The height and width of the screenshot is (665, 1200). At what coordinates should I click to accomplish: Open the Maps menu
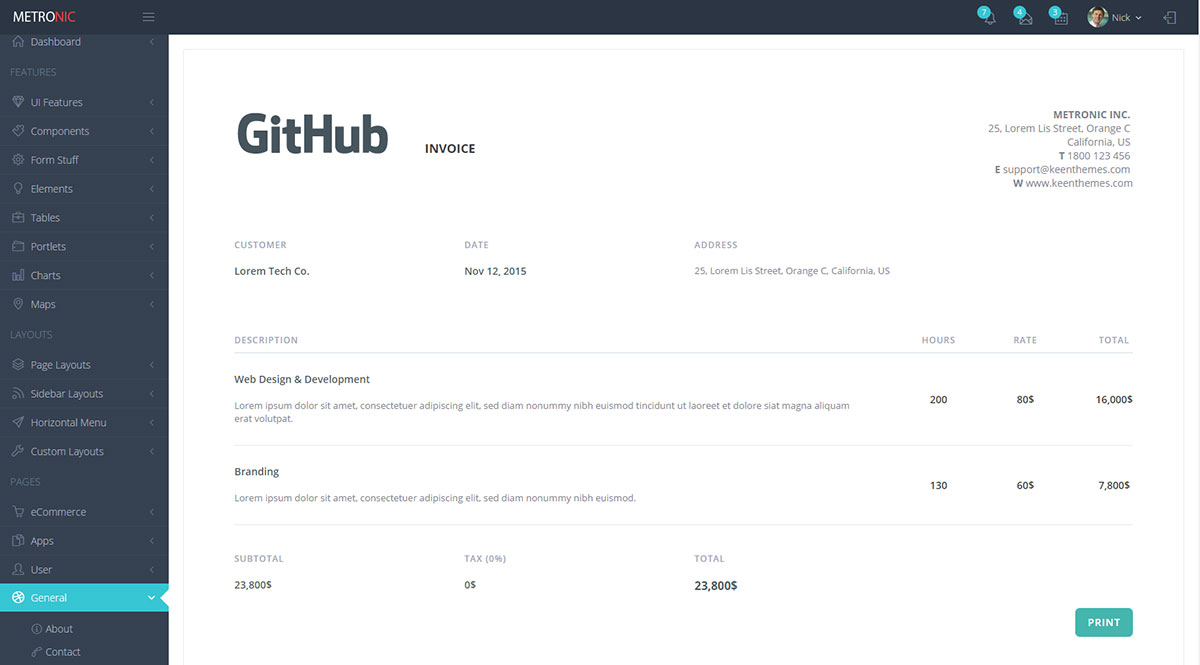[84, 304]
